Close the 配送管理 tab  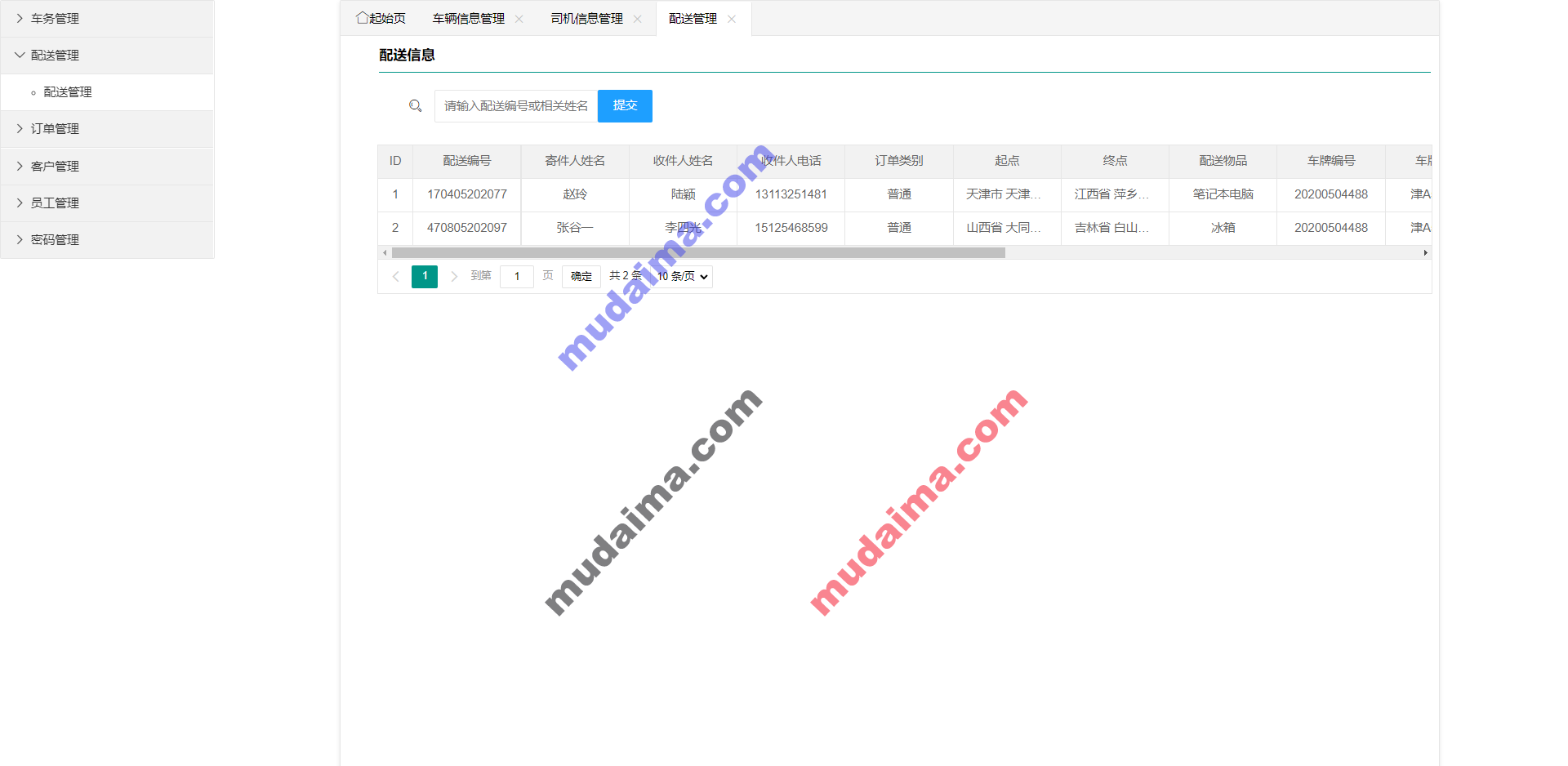pos(732,19)
